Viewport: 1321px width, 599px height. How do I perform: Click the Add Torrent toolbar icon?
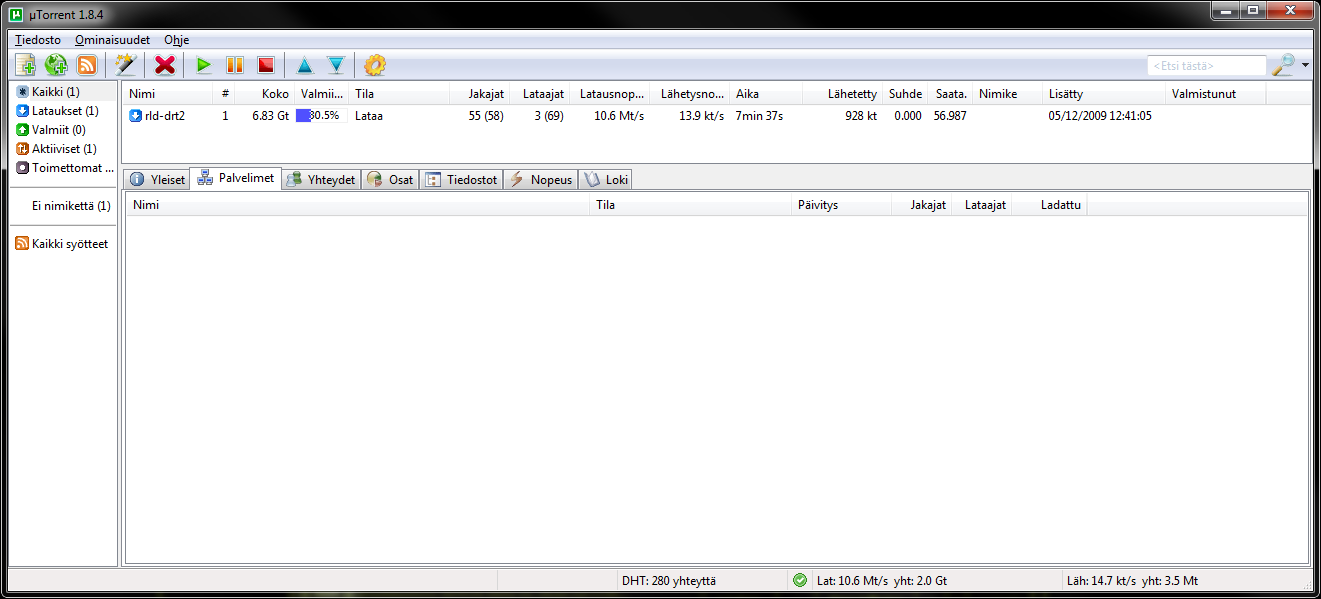[26, 65]
